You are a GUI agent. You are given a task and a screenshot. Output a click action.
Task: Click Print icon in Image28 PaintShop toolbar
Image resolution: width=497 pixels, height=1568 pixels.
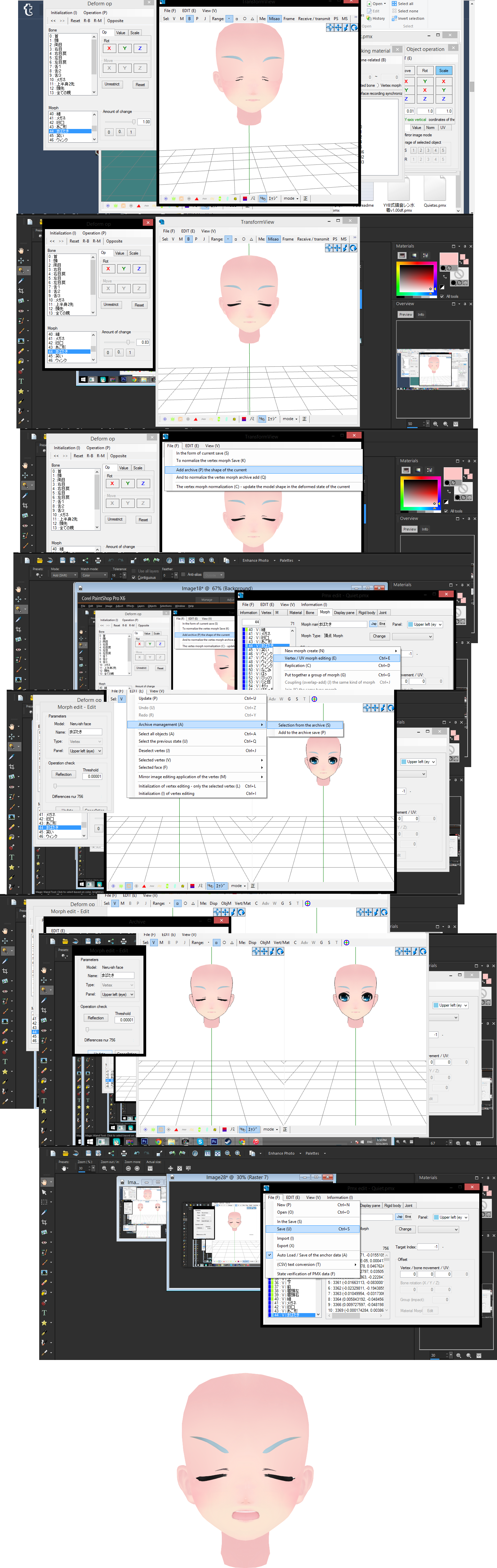(x=124, y=1153)
